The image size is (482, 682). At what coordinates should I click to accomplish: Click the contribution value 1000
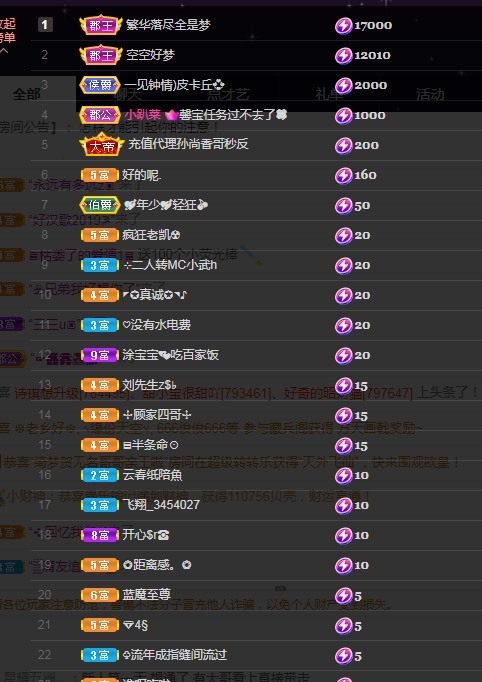pyautogui.click(x=370, y=116)
